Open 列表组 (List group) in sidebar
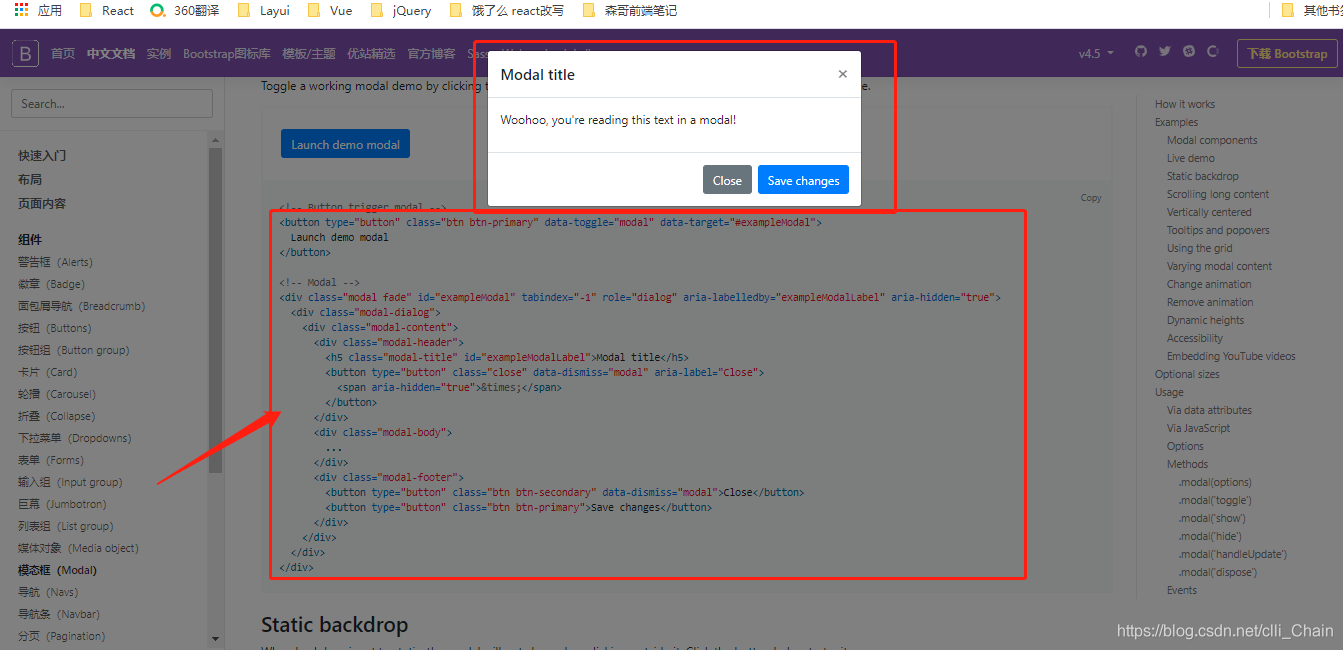The width and height of the screenshot is (1343, 650). tap(65, 526)
